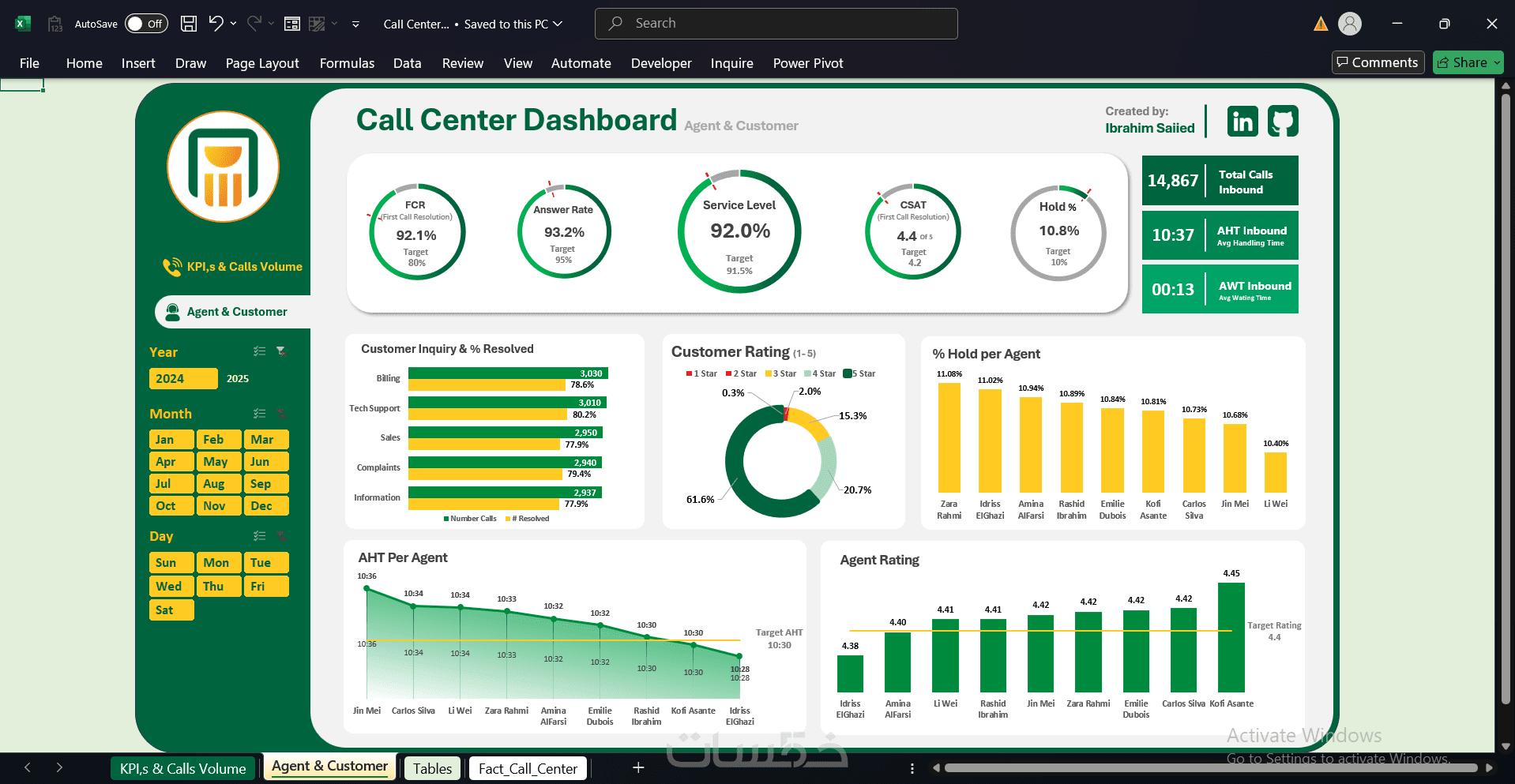The height and width of the screenshot is (784, 1515).
Task: Open the LinkedIn icon link
Action: click(1242, 121)
